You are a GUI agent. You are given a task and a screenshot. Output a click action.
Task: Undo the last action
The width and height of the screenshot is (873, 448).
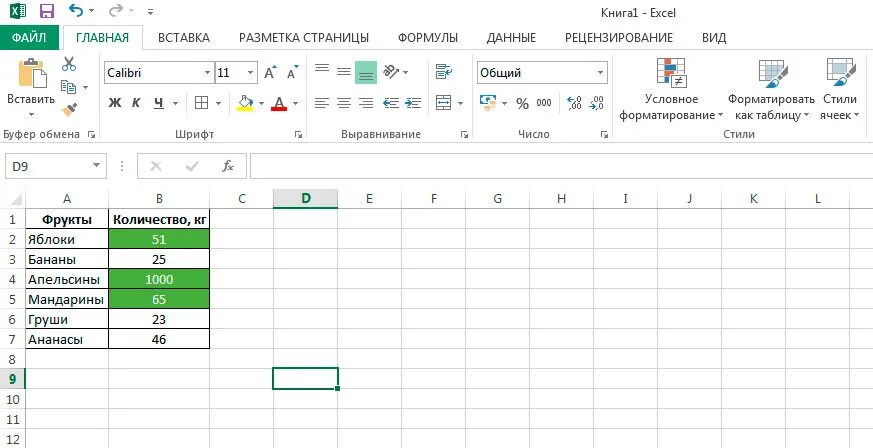point(76,10)
